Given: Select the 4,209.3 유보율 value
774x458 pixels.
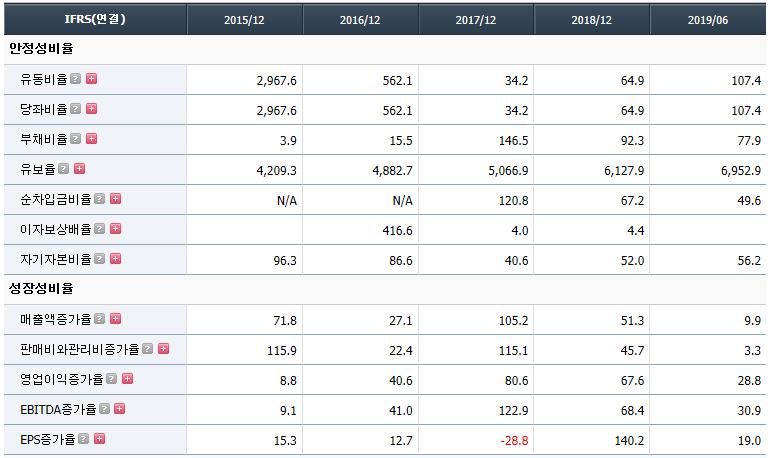Looking at the screenshot, I should 276,171.
